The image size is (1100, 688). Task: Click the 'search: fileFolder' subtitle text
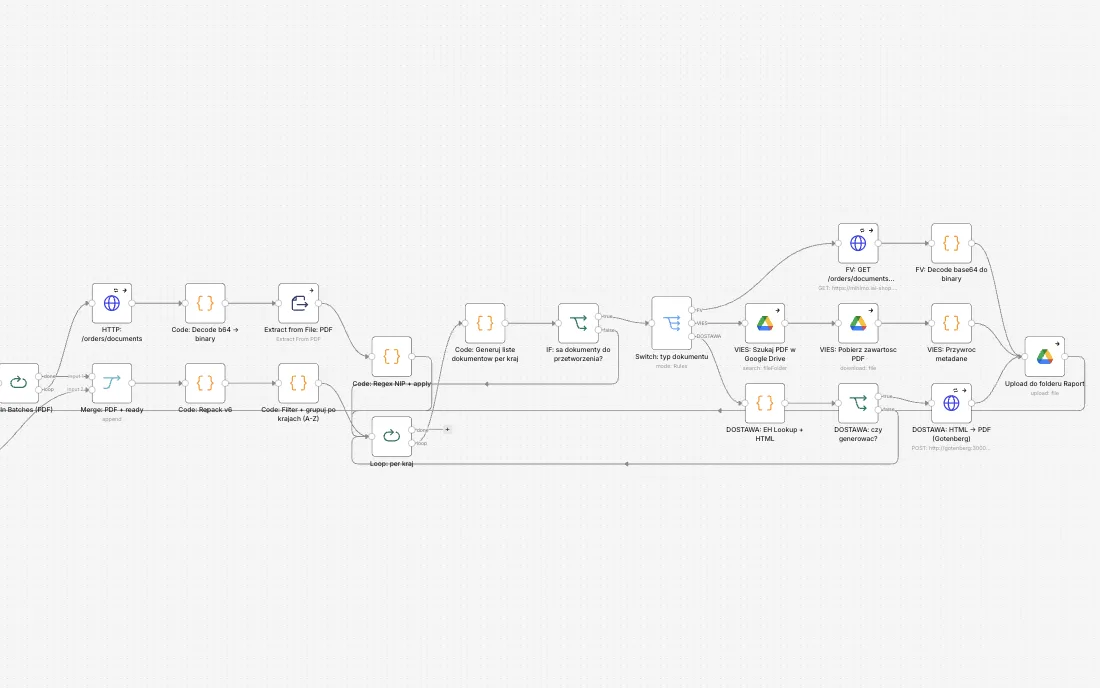pos(765,368)
